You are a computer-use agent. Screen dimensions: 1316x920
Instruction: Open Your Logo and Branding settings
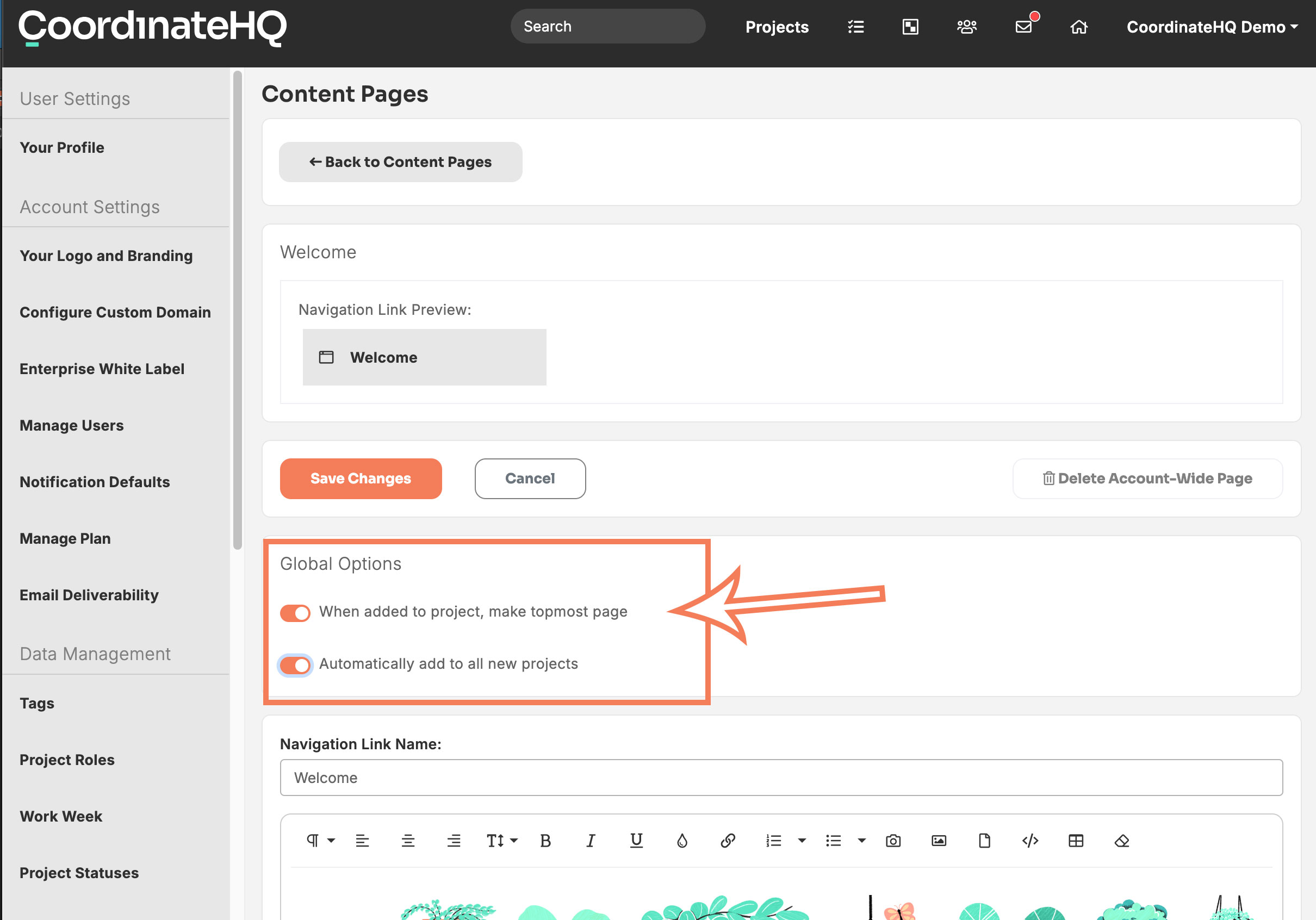click(x=106, y=256)
